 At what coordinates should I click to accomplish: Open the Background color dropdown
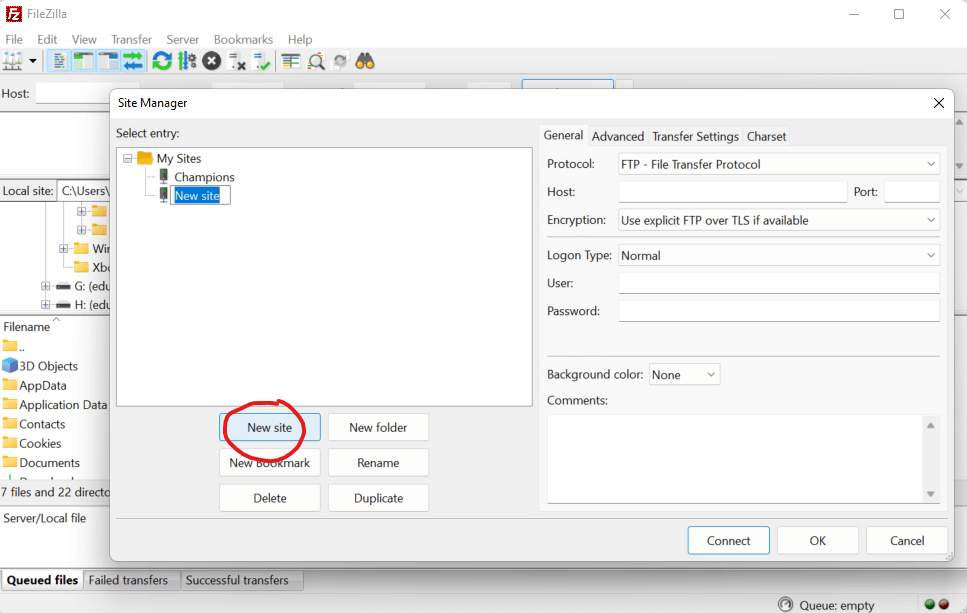click(x=685, y=375)
